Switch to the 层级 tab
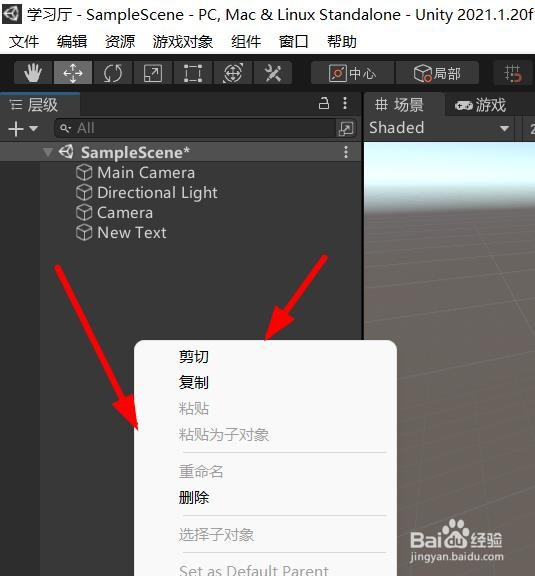The image size is (535, 576). [x=40, y=105]
